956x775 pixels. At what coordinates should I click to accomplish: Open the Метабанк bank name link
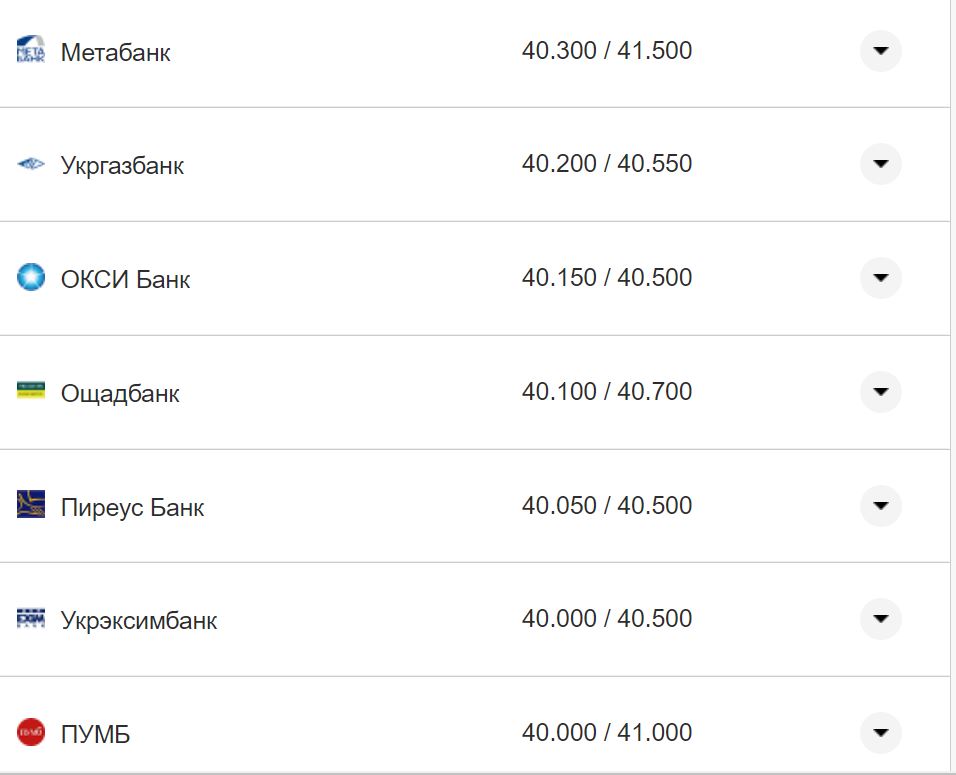[x=115, y=52]
